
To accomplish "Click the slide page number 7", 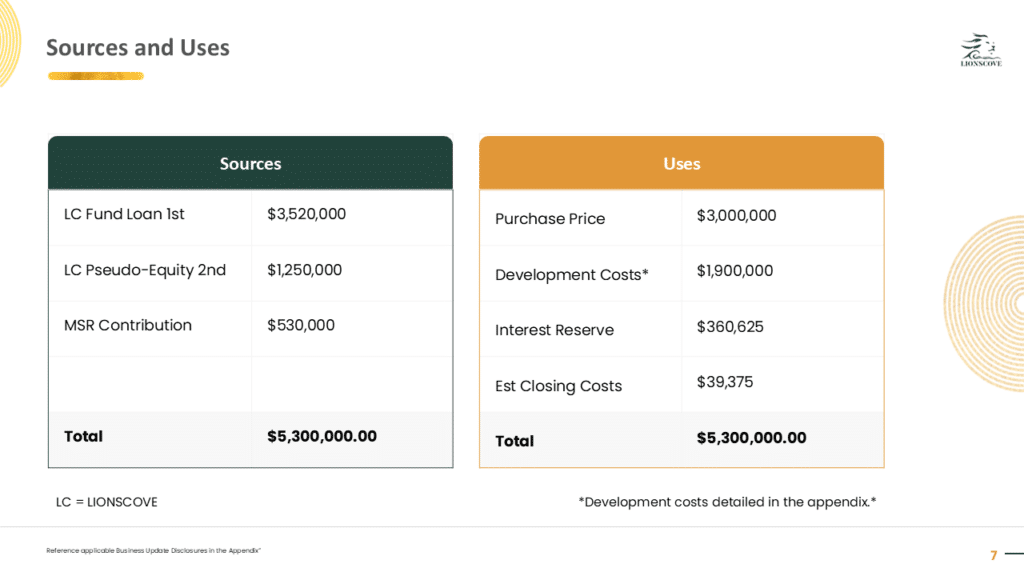I will point(994,555).
